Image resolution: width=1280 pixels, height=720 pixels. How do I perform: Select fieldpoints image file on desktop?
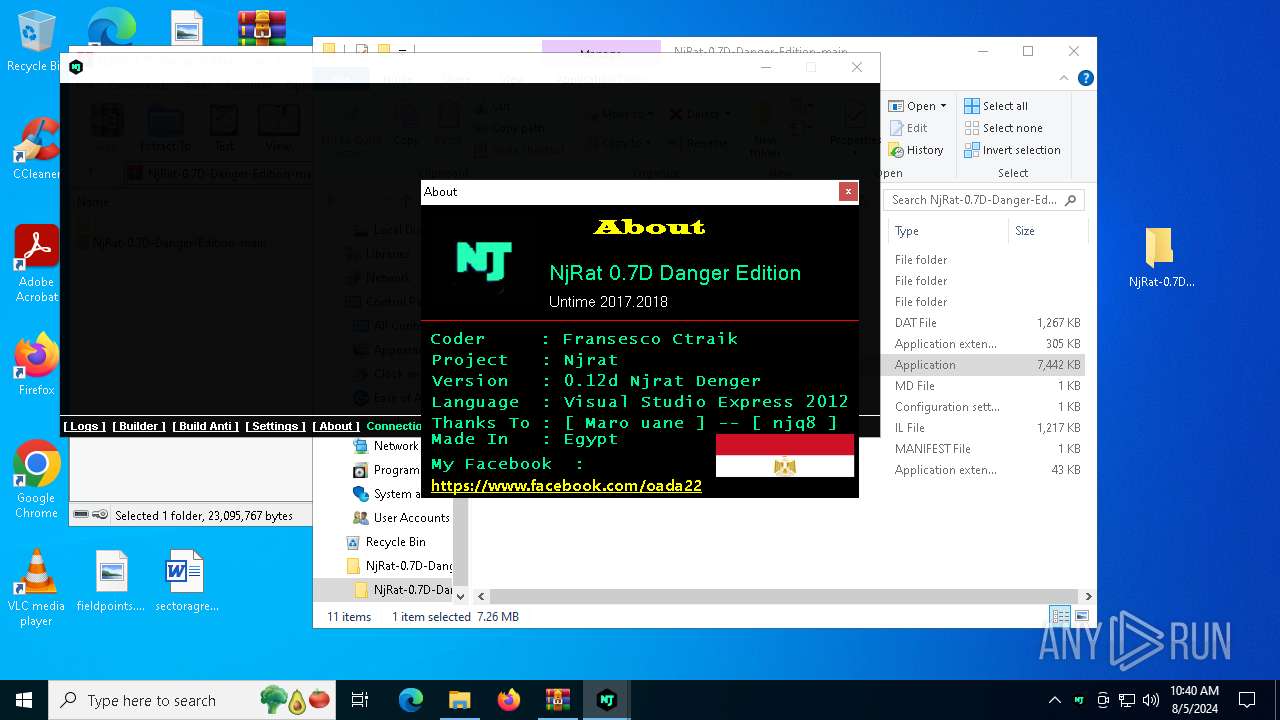[x=111, y=581]
